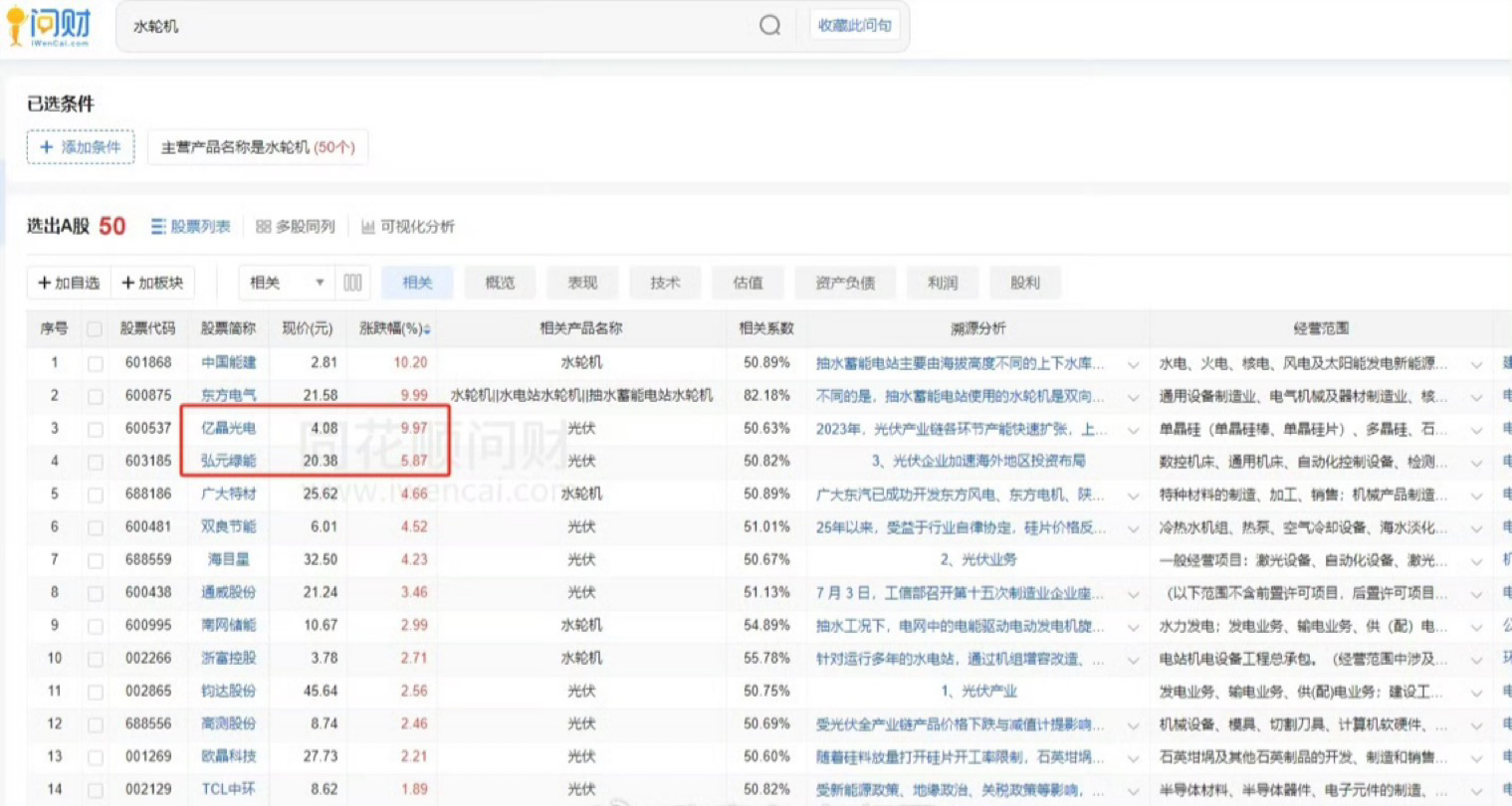Viewport: 1512px width, 806px height.
Task: Click stock code 002266 cell
Action: coord(148,659)
